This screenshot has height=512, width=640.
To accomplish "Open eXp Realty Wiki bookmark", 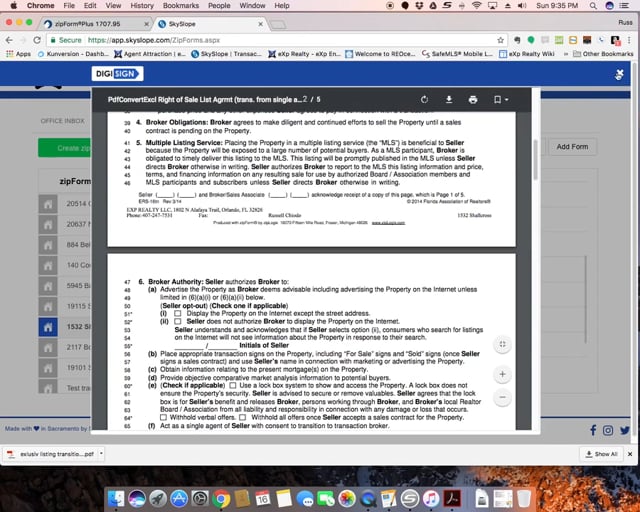I will pyautogui.click(x=527, y=53).
